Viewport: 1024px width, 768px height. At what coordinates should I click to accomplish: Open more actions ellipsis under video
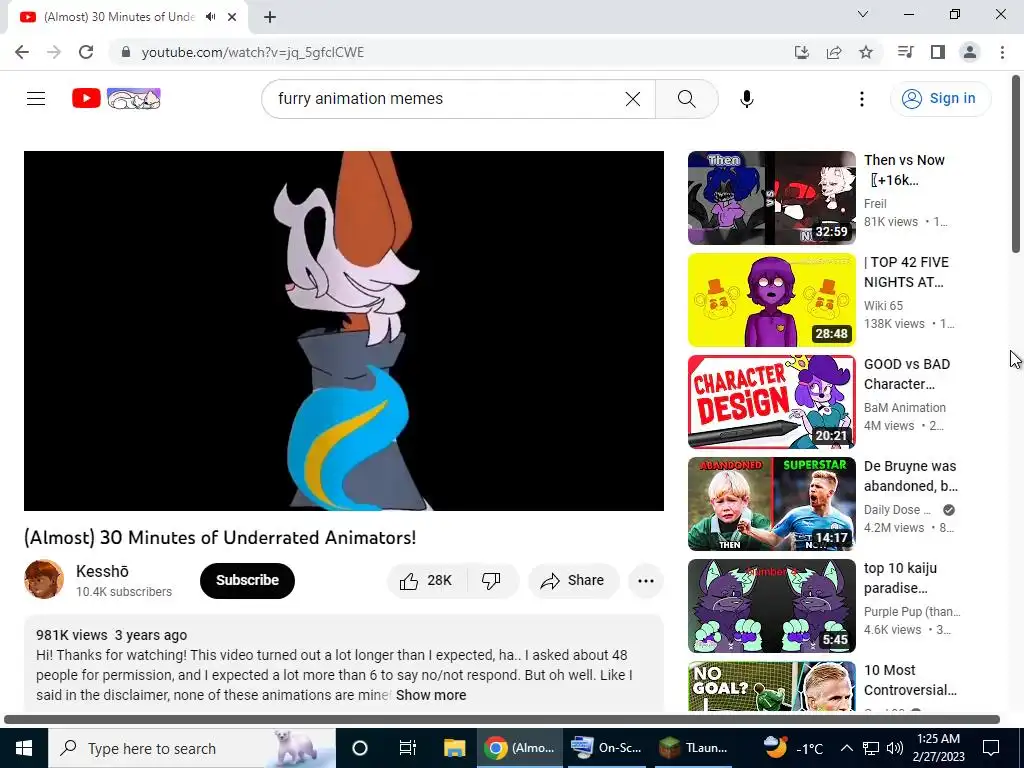click(646, 581)
